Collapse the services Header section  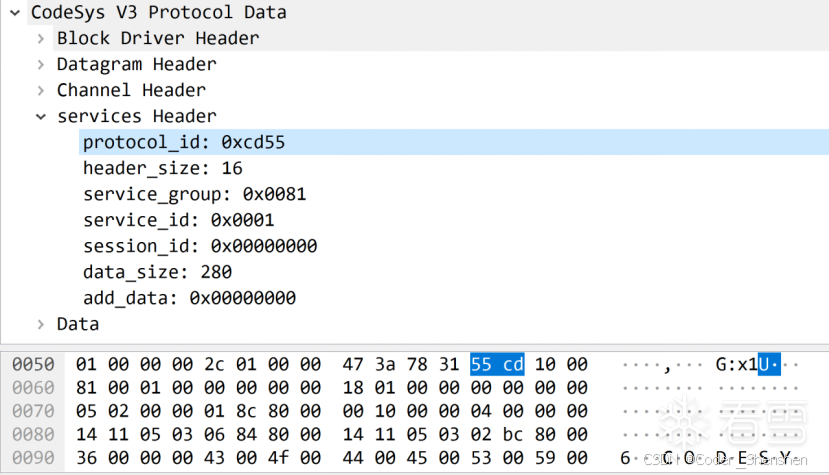[41, 116]
